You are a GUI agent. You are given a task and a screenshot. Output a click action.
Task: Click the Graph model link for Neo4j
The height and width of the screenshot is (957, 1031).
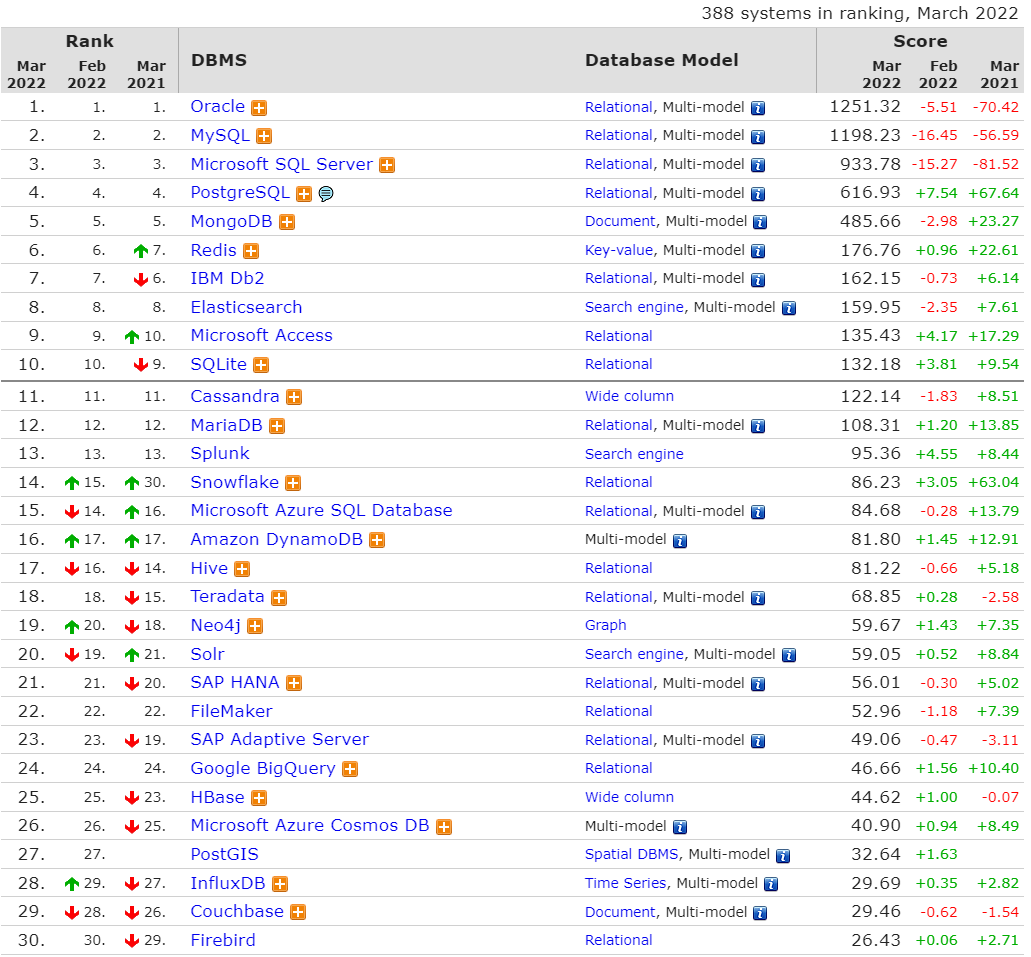coord(606,626)
